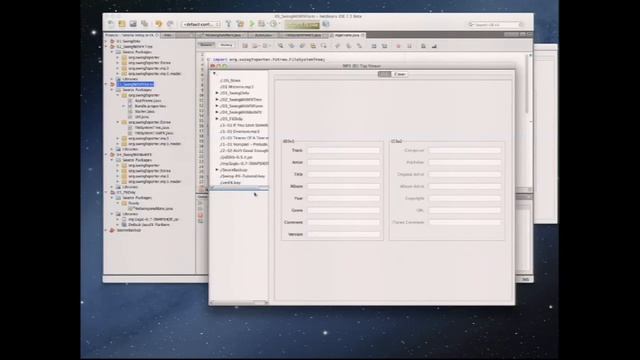
Task: Switch to the History view in the editor
Action: coord(226,45)
